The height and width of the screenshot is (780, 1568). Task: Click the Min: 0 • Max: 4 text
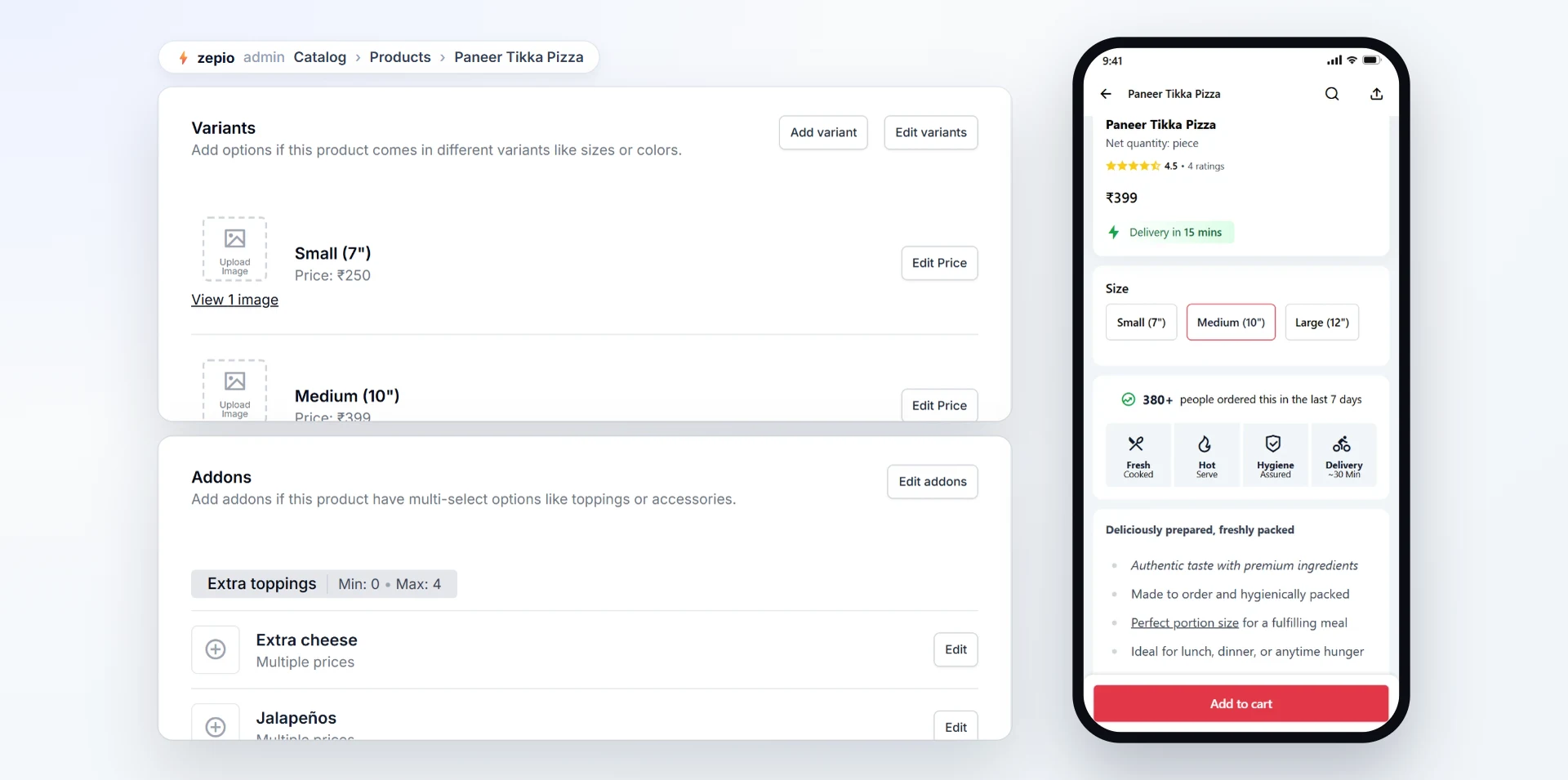coord(390,584)
